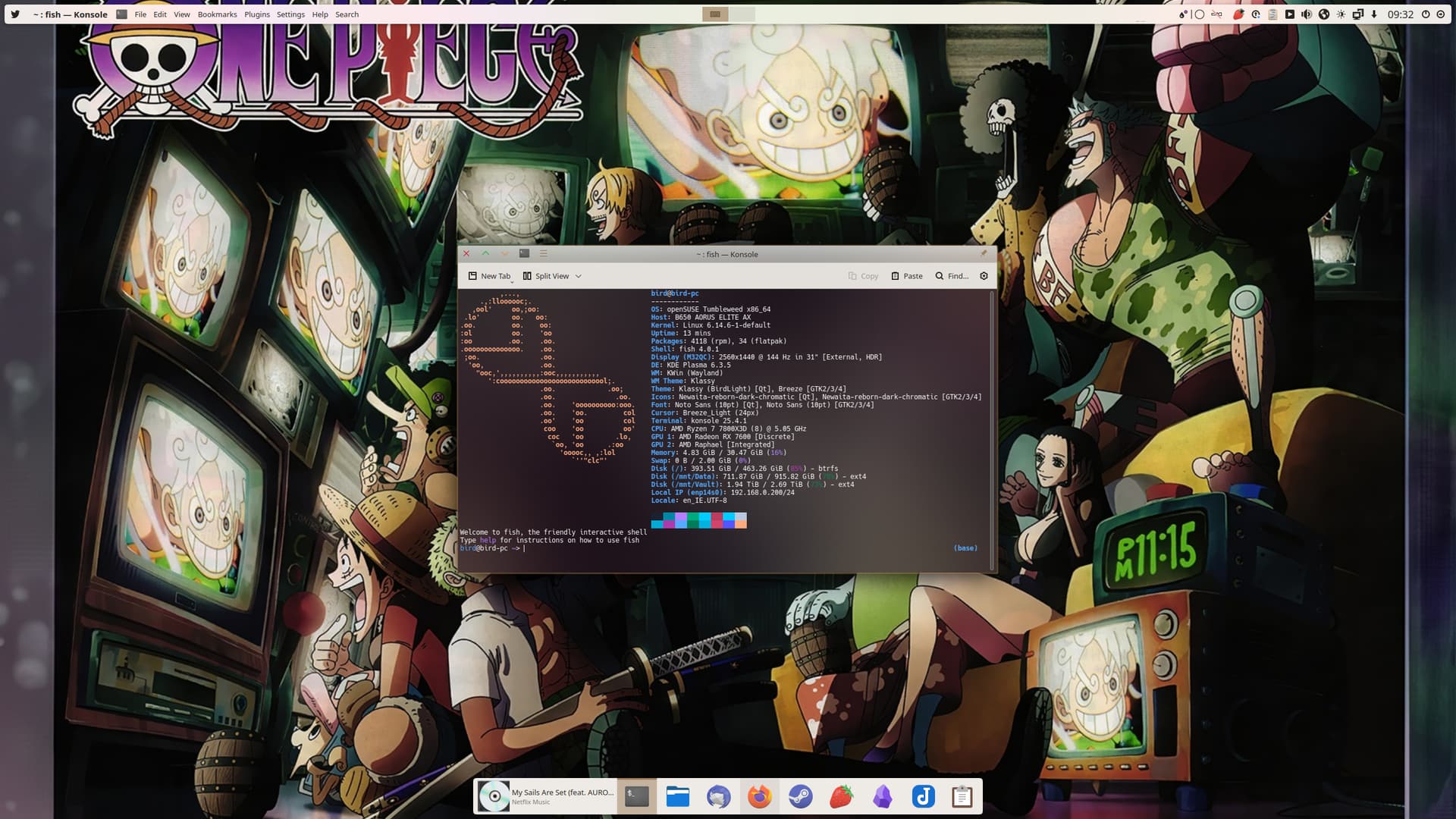Open the Konsole gear settings menu
Screen dimensions: 1456x819
984,276
